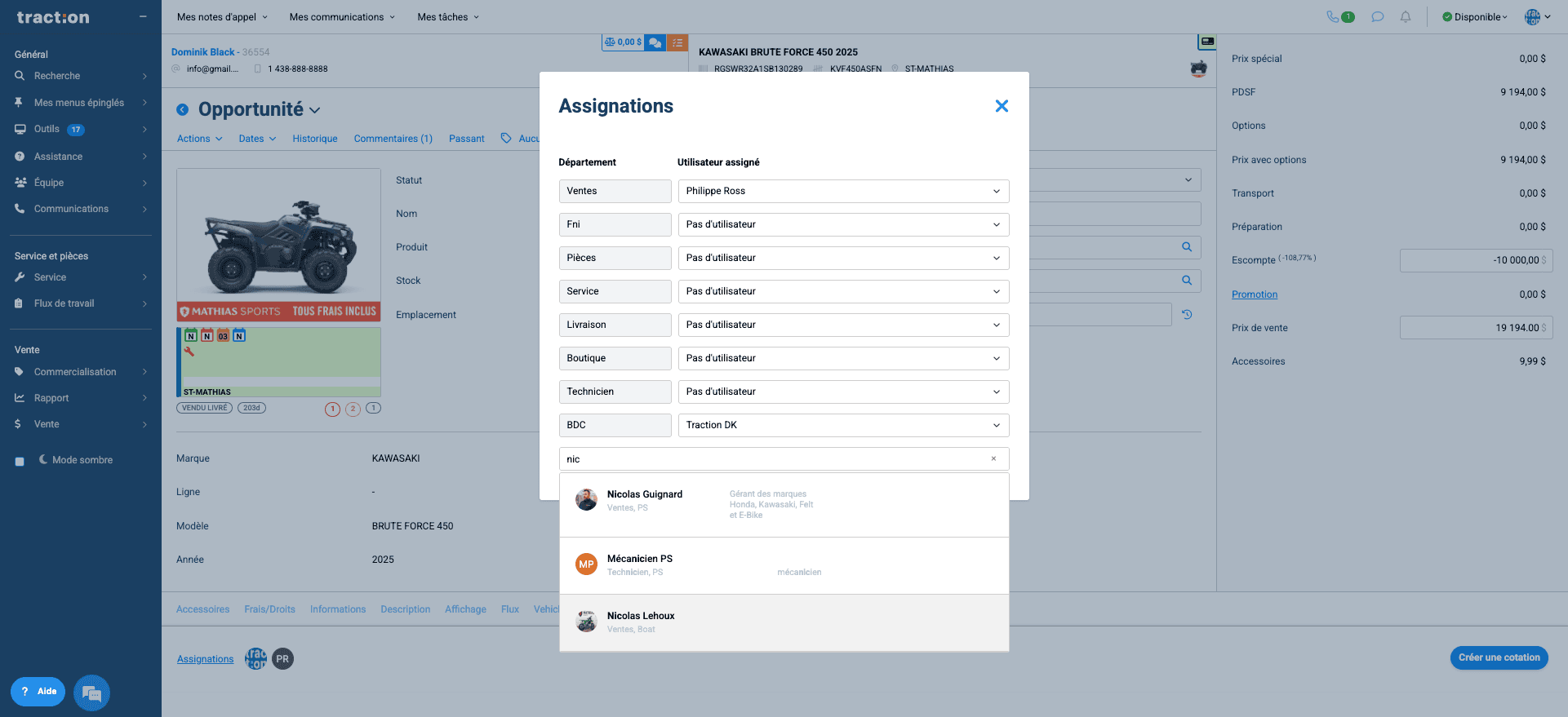
Task: Select Nicolas Lehoux from results
Action: tap(784, 622)
